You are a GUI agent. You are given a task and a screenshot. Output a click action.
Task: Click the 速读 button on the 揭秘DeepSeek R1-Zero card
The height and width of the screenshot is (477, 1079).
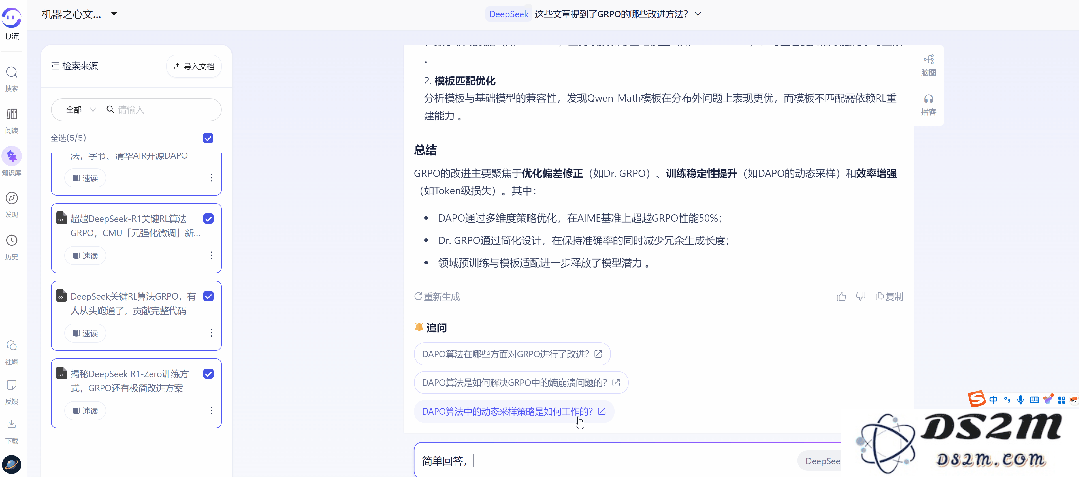tap(85, 410)
